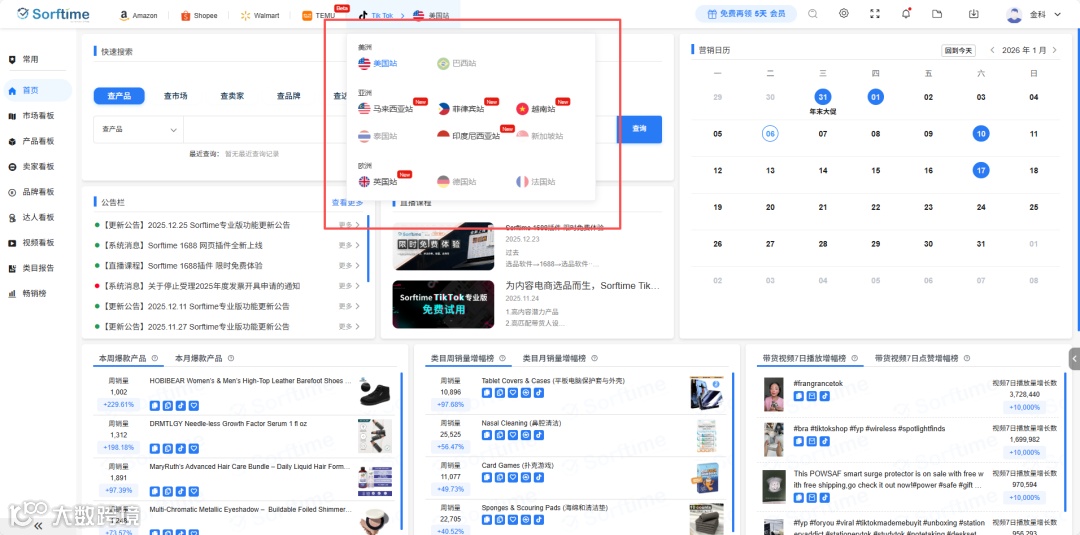Click the Sorftime logo
The width and height of the screenshot is (1080, 535).
pyautogui.click(x=52, y=14)
